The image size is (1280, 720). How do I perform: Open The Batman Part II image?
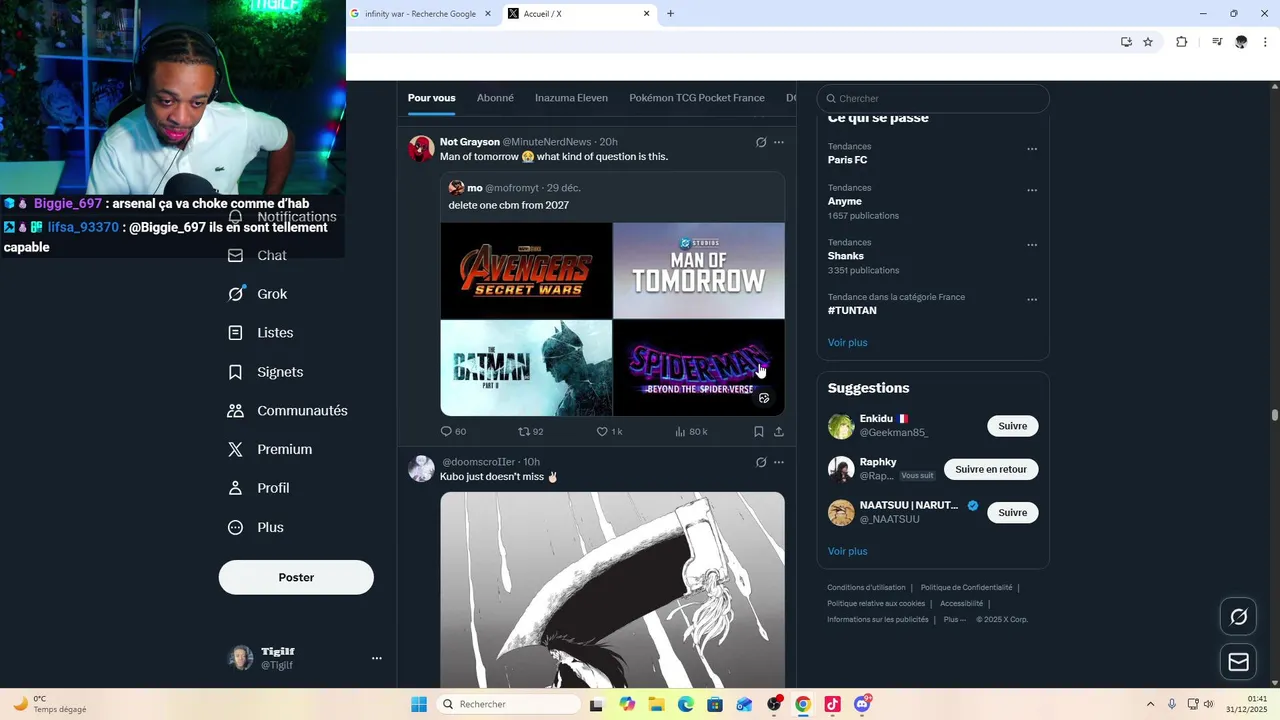pos(526,368)
